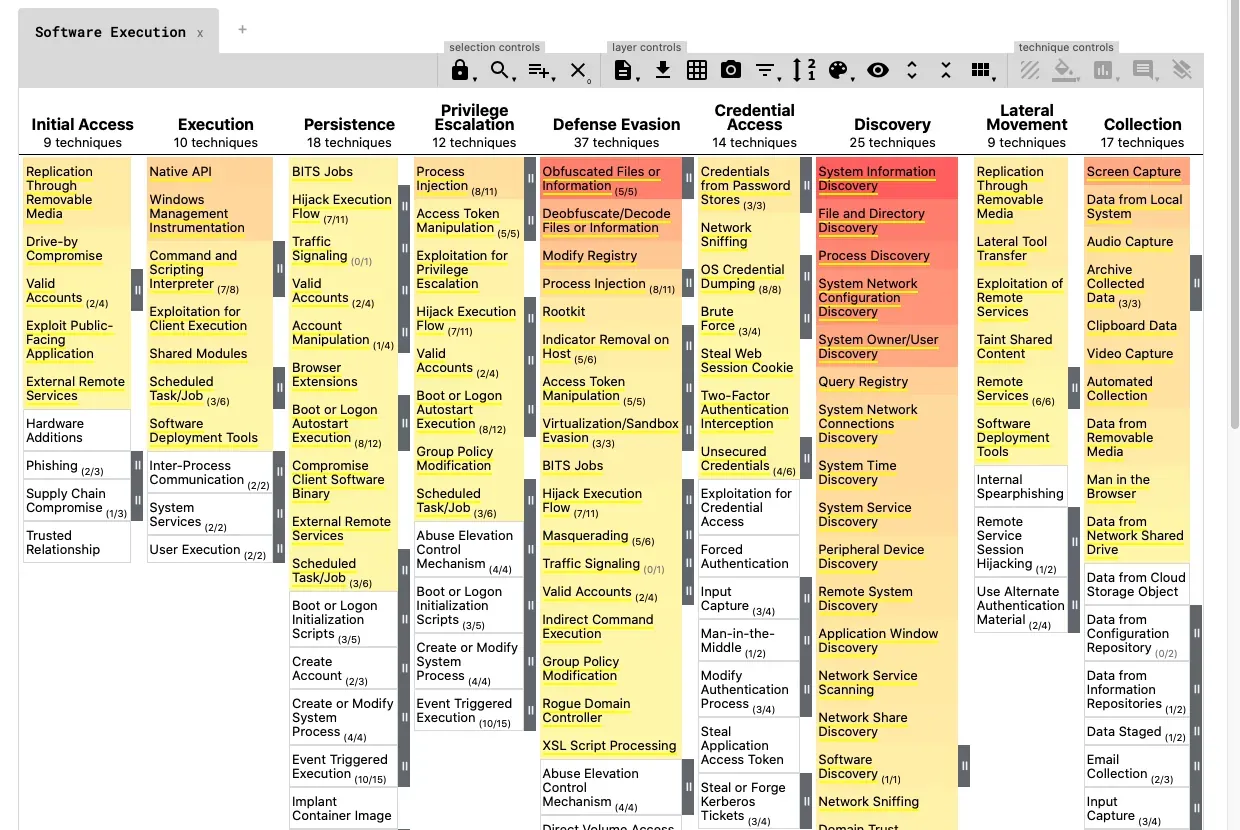1240x830 pixels.
Task: Open the color setup palette menu
Action: [x=839, y=70]
